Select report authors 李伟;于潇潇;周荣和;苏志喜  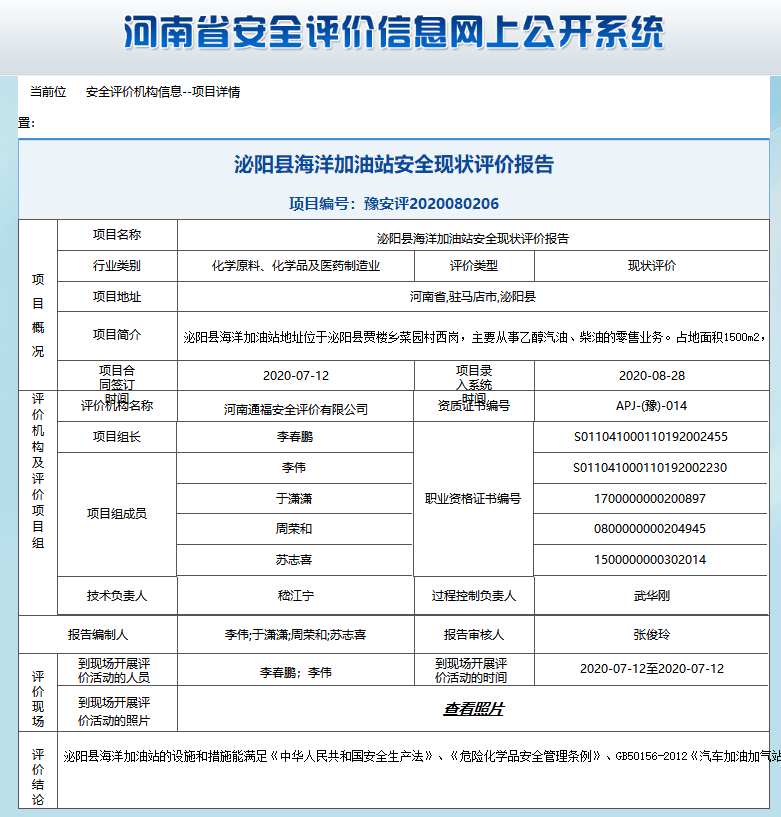pyautogui.click(x=296, y=635)
